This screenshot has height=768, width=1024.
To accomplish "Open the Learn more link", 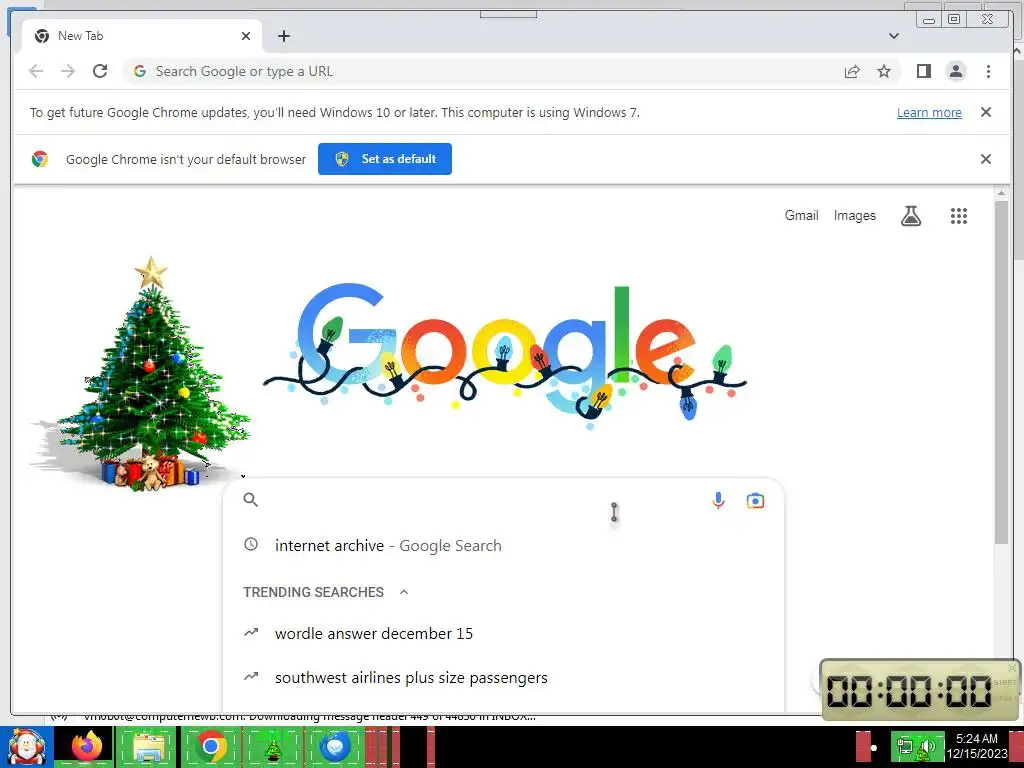I will (929, 112).
